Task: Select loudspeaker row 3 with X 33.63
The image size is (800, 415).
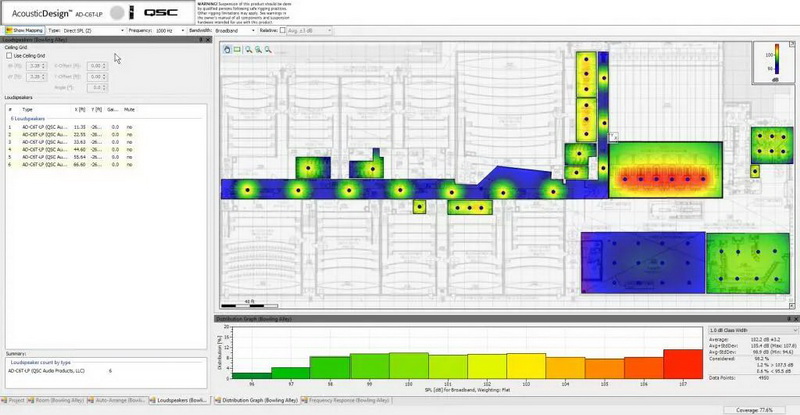Action: point(71,142)
